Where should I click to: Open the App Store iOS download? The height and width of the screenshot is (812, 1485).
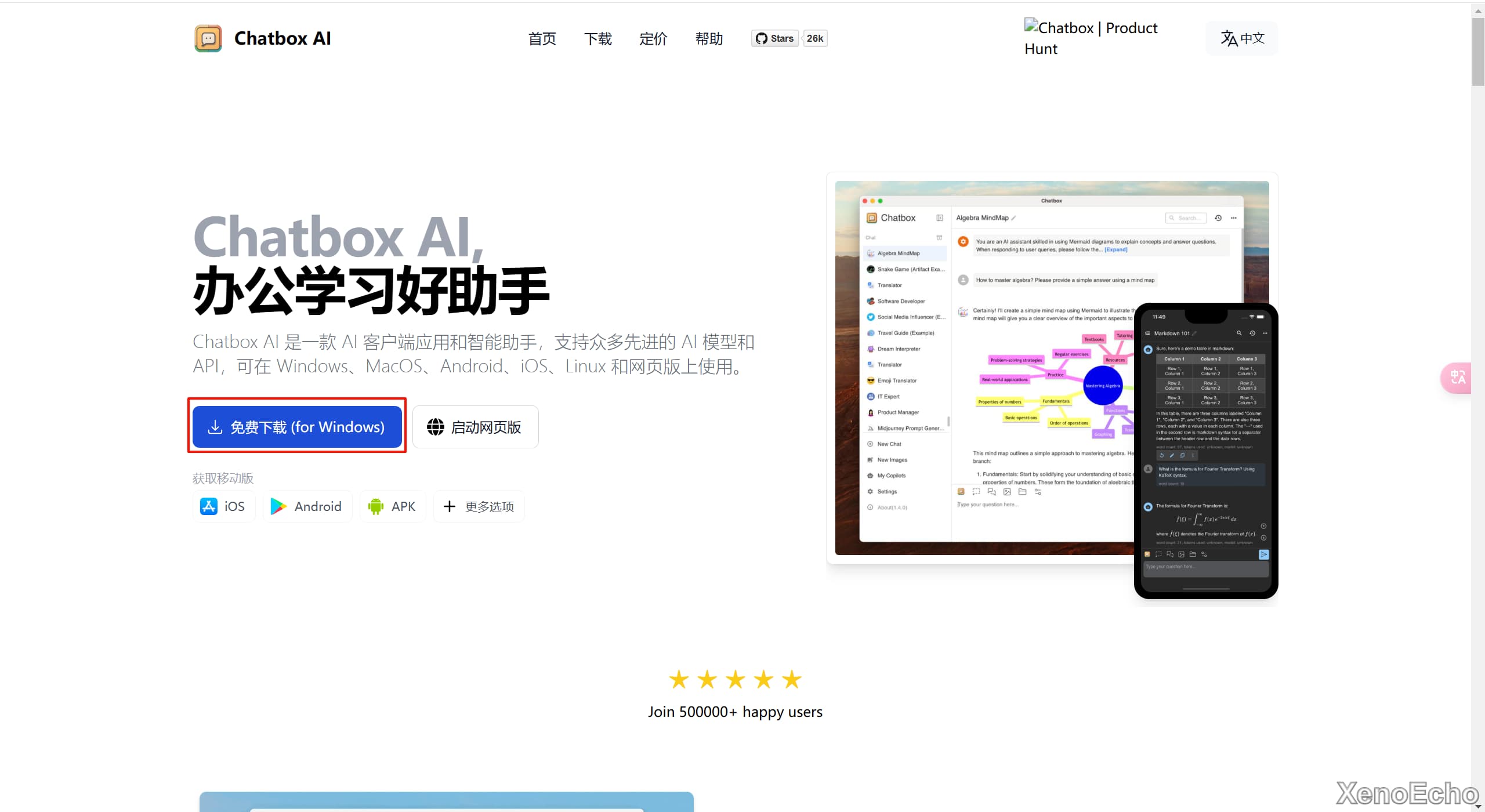223,506
